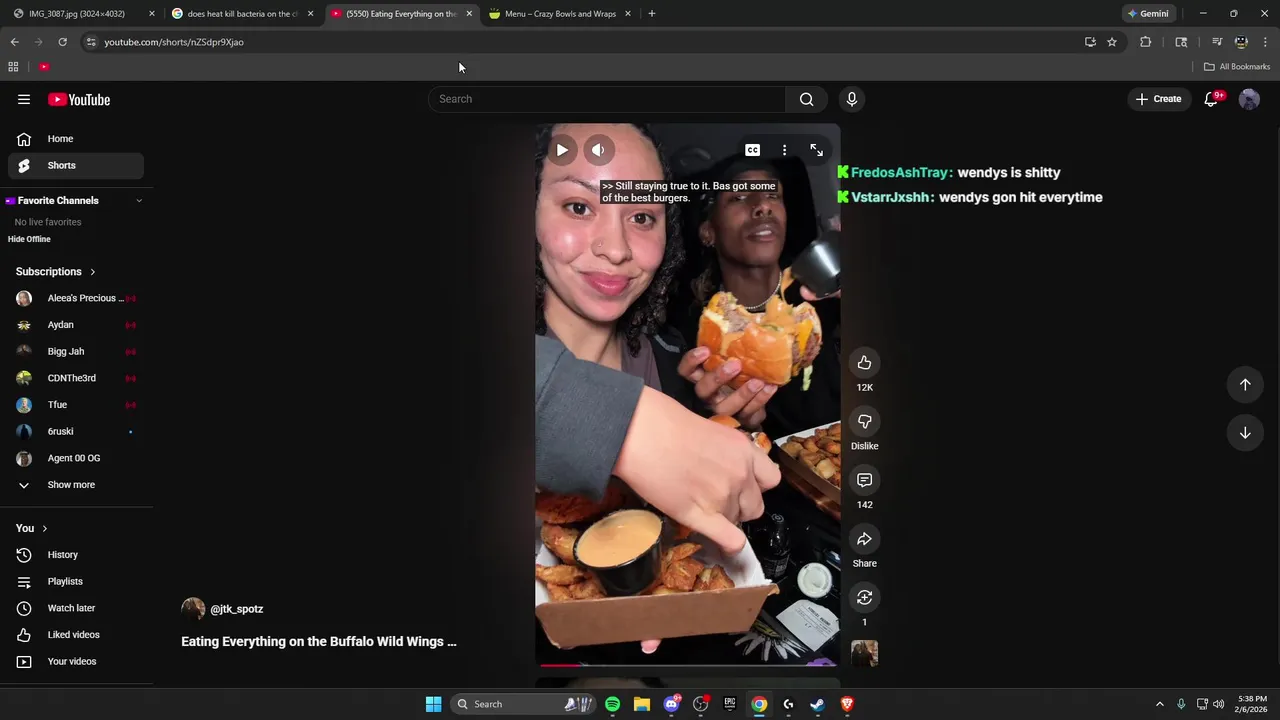1280x720 pixels.
Task: Share this Short
Action: tap(865, 539)
